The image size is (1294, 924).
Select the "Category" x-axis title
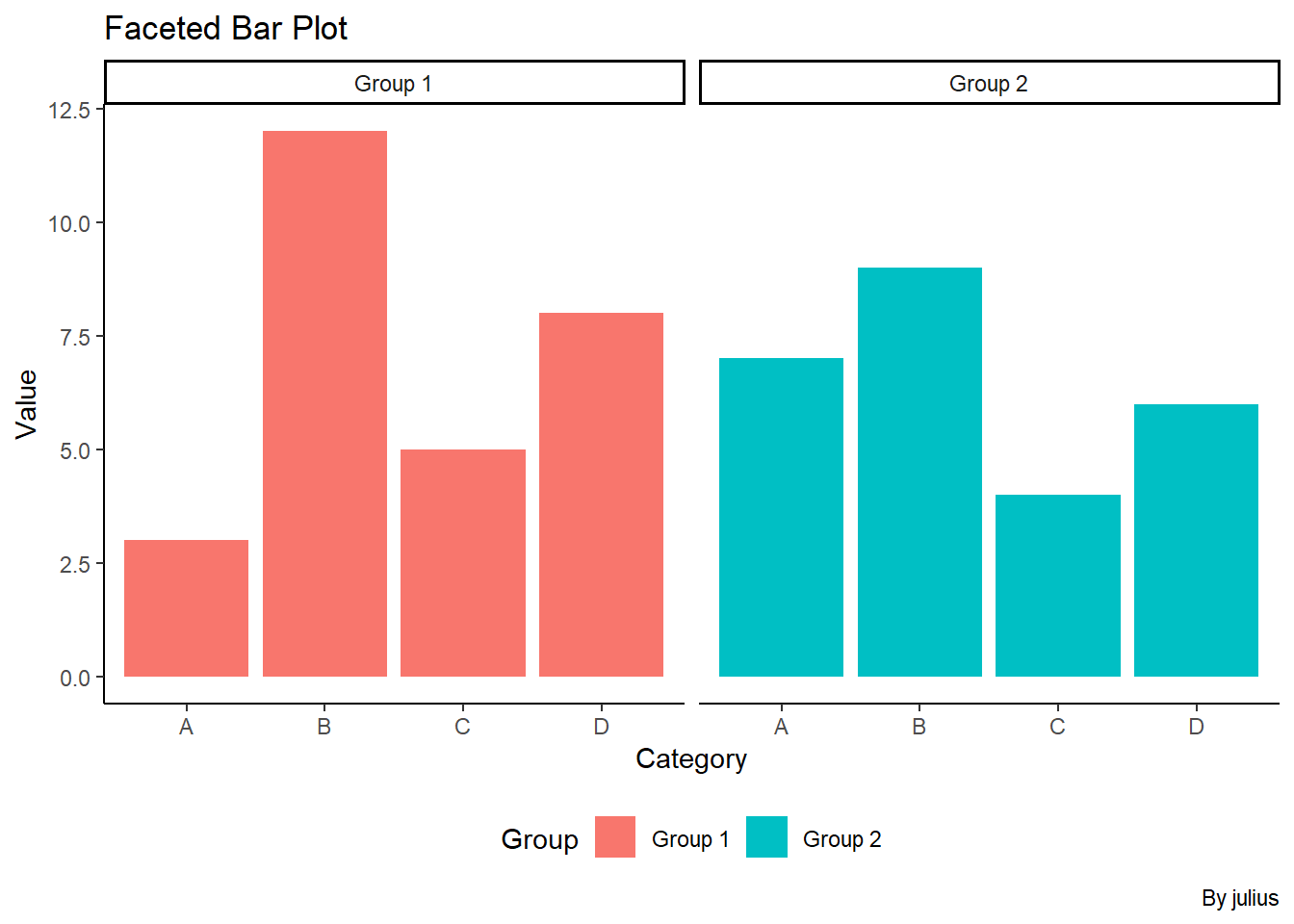click(x=691, y=759)
